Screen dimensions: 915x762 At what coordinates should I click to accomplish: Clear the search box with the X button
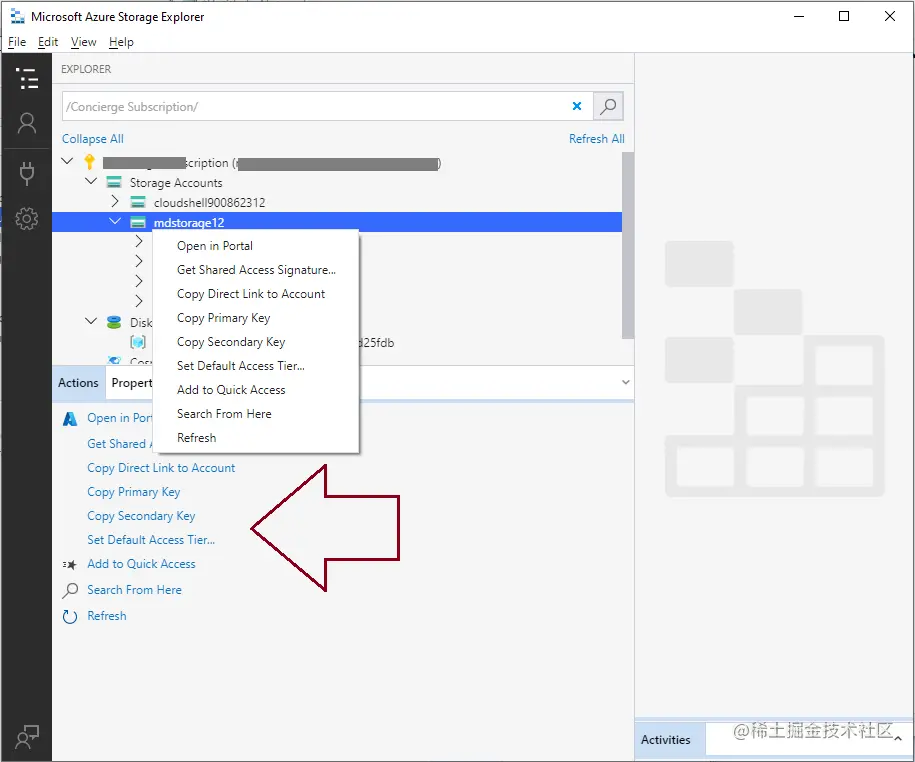click(577, 105)
